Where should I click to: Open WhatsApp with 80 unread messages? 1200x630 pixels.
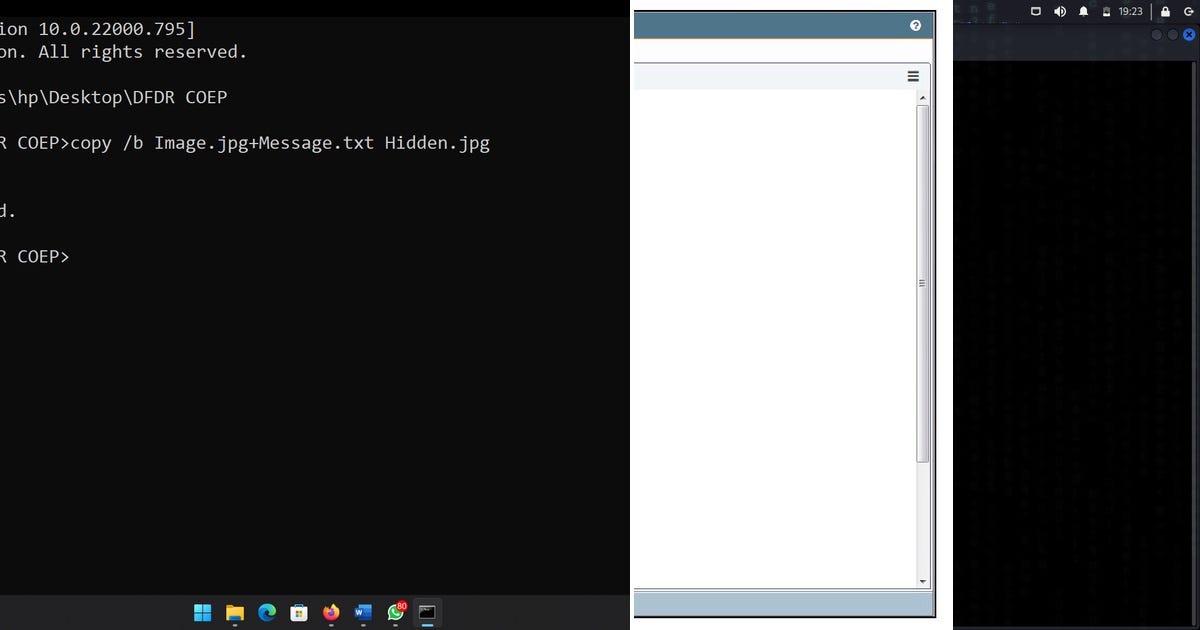(x=395, y=612)
